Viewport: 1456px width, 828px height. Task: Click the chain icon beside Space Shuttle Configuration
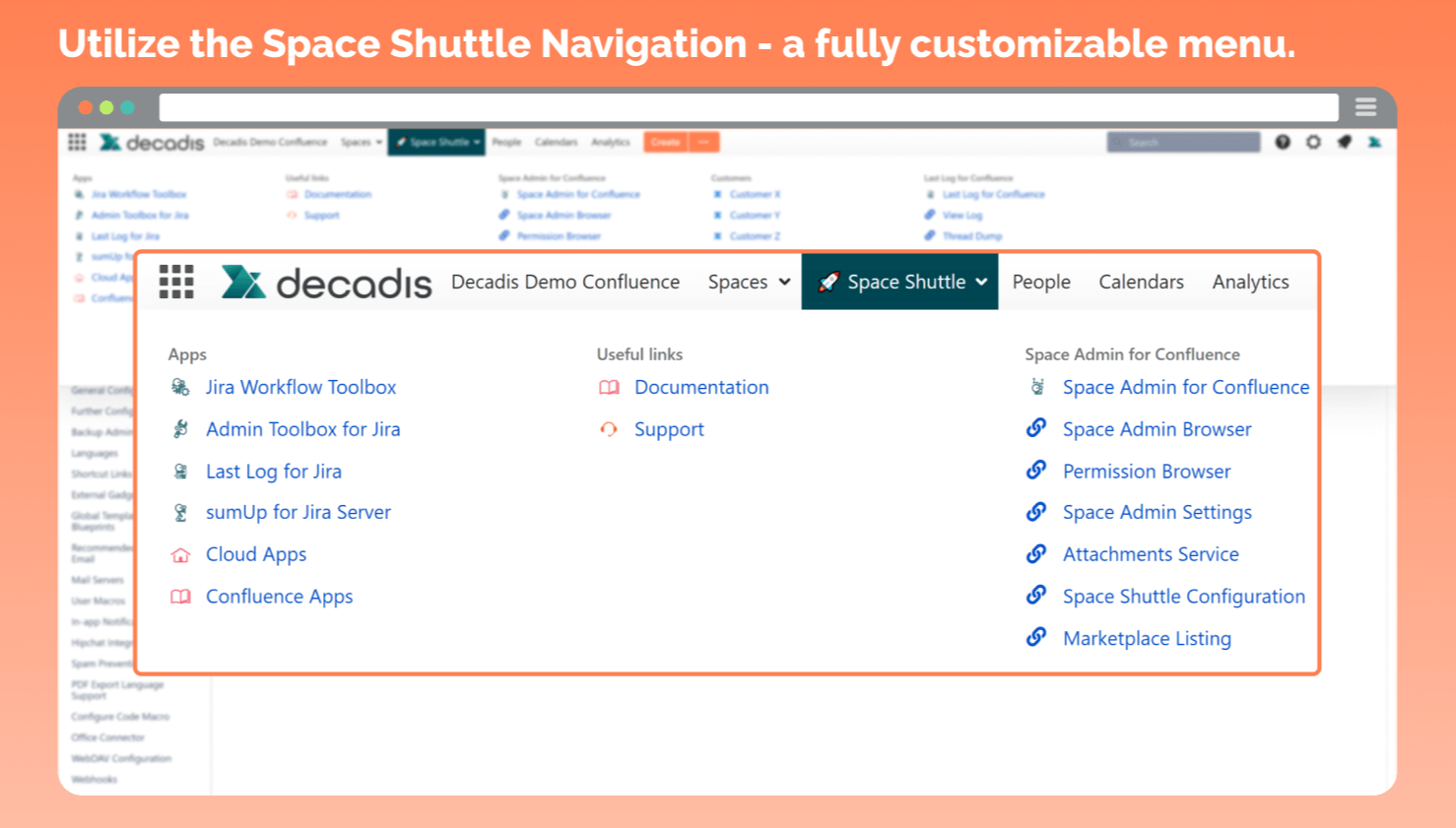click(1036, 596)
